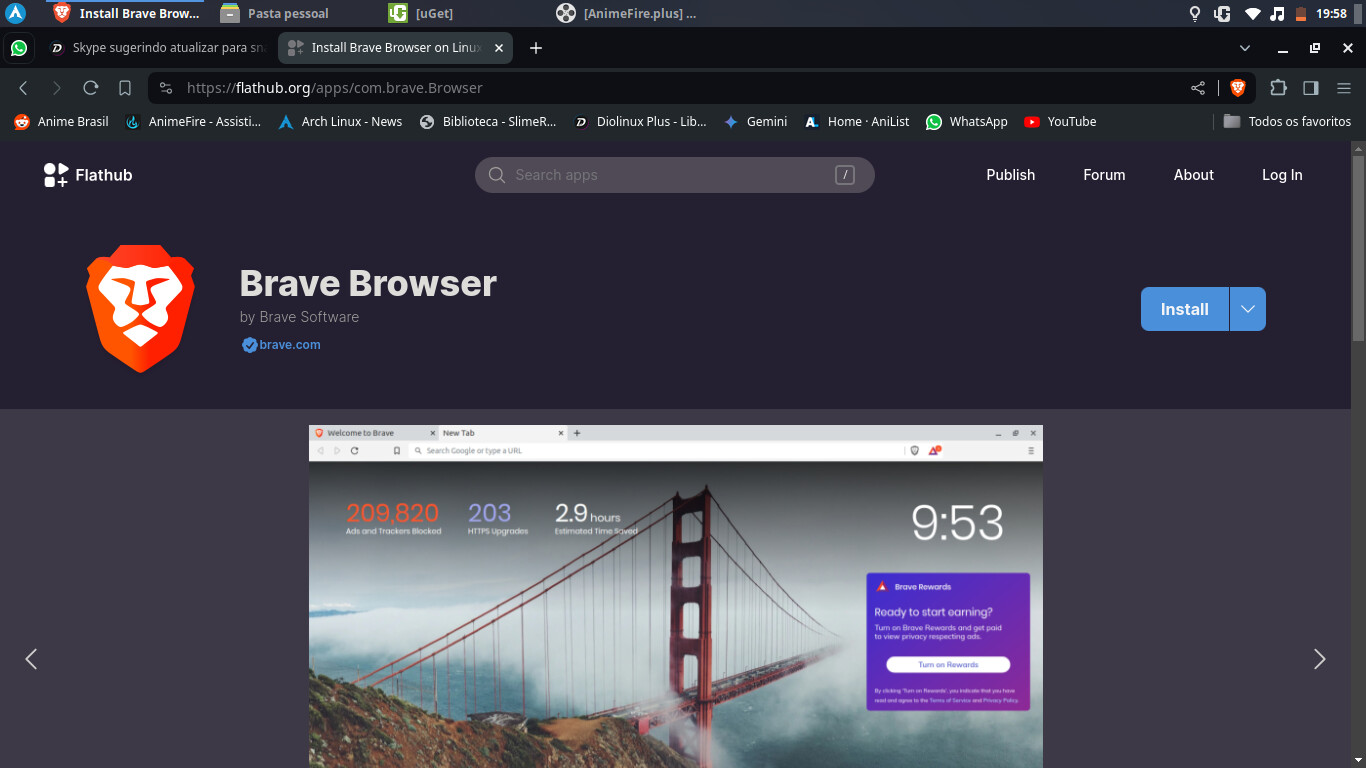Share this page via the share icon
Screen dimensions: 1366x768
coord(1198,88)
